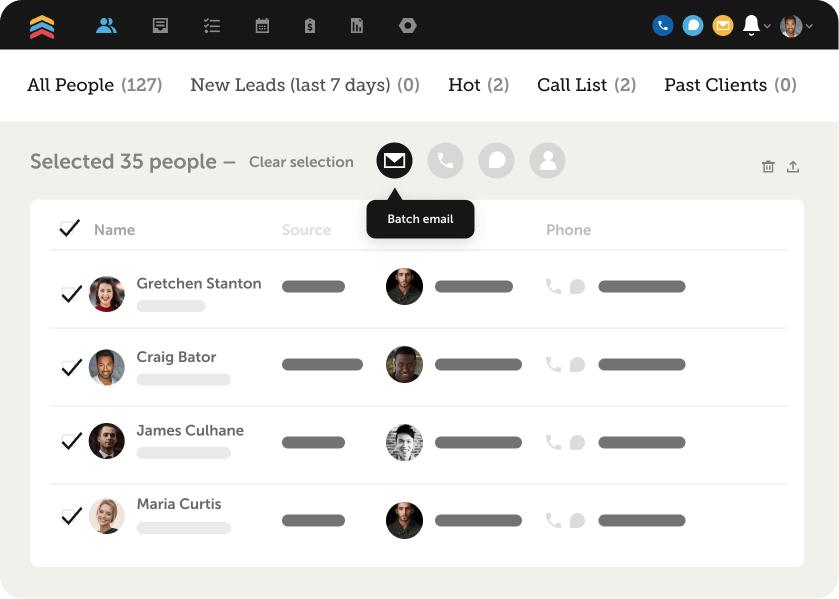Open the tasks checklist icon in navbar
The width and height of the screenshot is (839, 599).
coord(211,26)
